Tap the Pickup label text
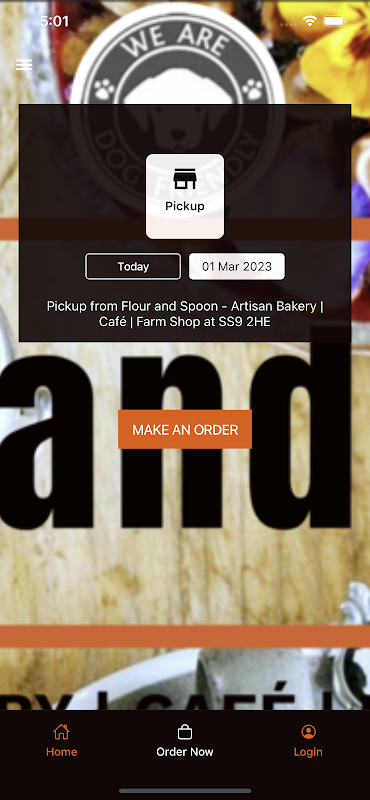Viewport: 370px width, 800px height. point(185,206)
